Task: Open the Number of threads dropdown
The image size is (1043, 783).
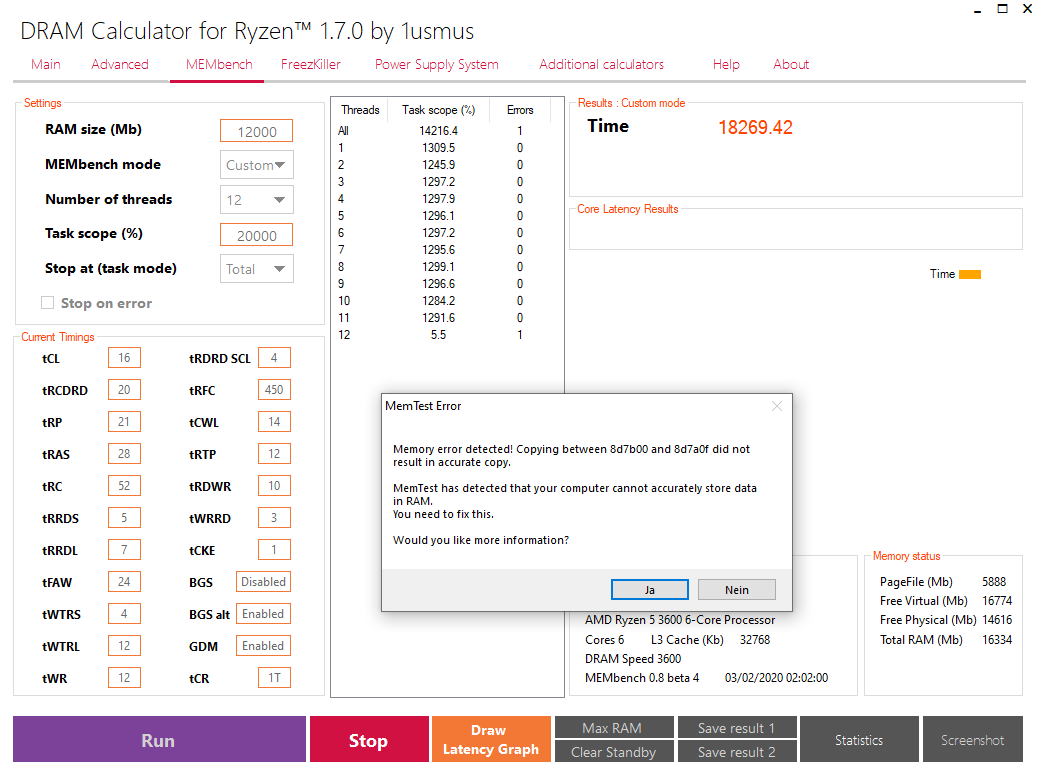Action: (x=257, y=200)
